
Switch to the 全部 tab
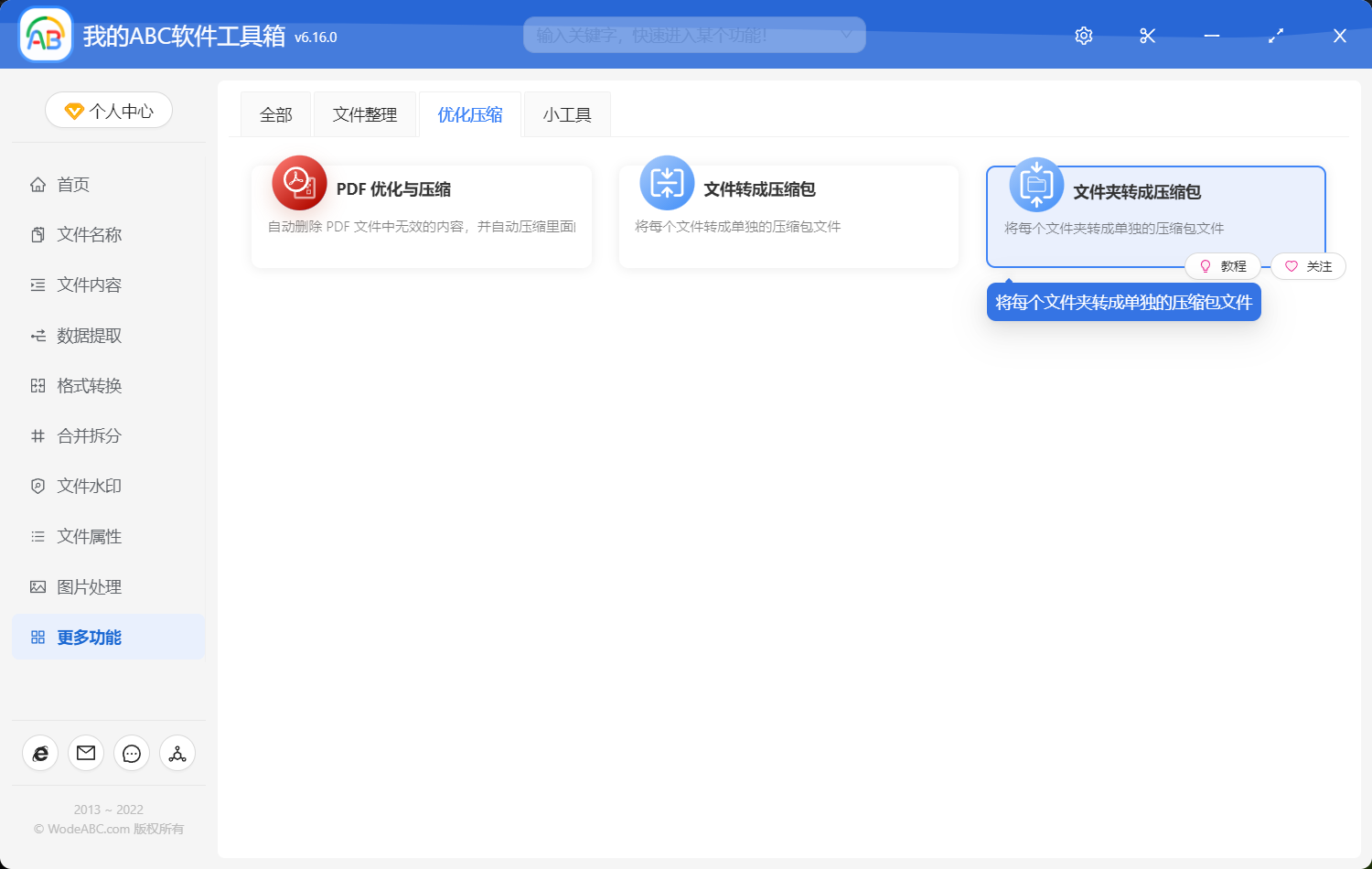(x=275, y=113)
